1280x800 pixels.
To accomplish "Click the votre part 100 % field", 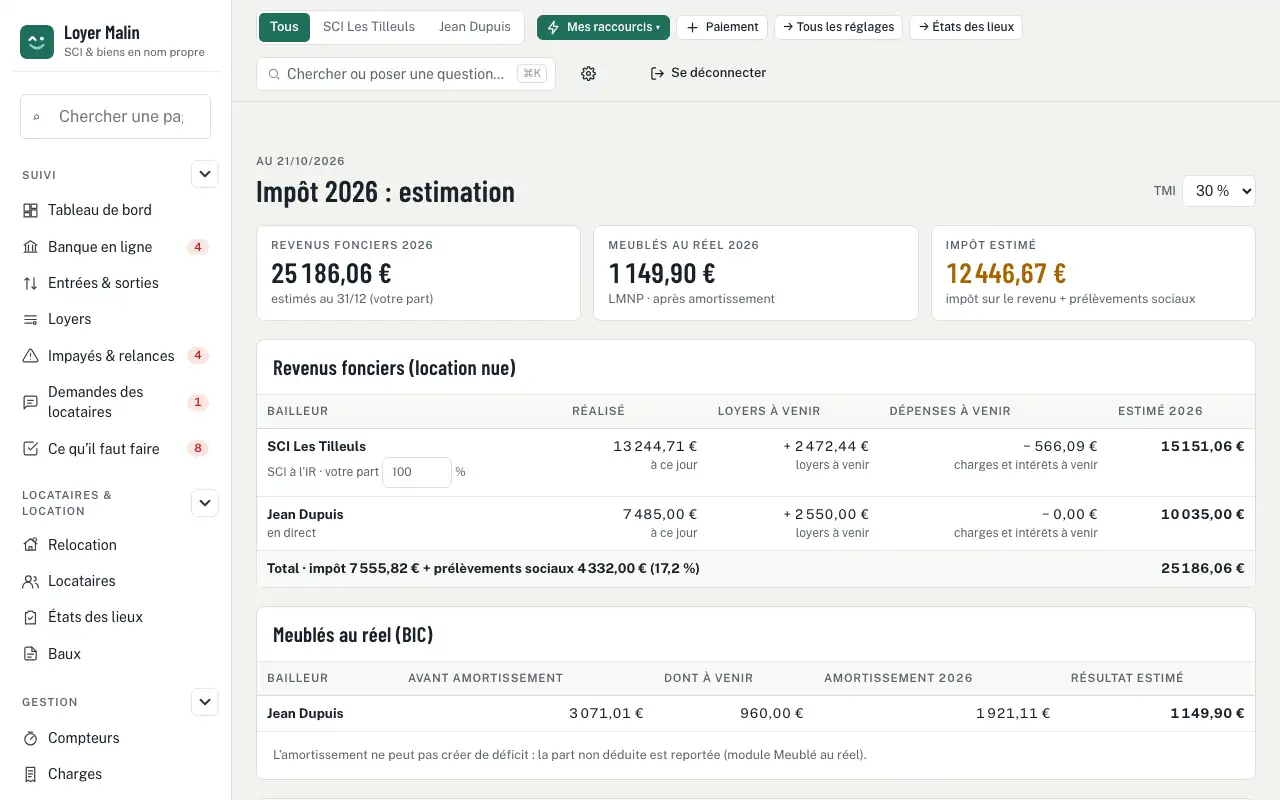I will (x=417, y=472).
